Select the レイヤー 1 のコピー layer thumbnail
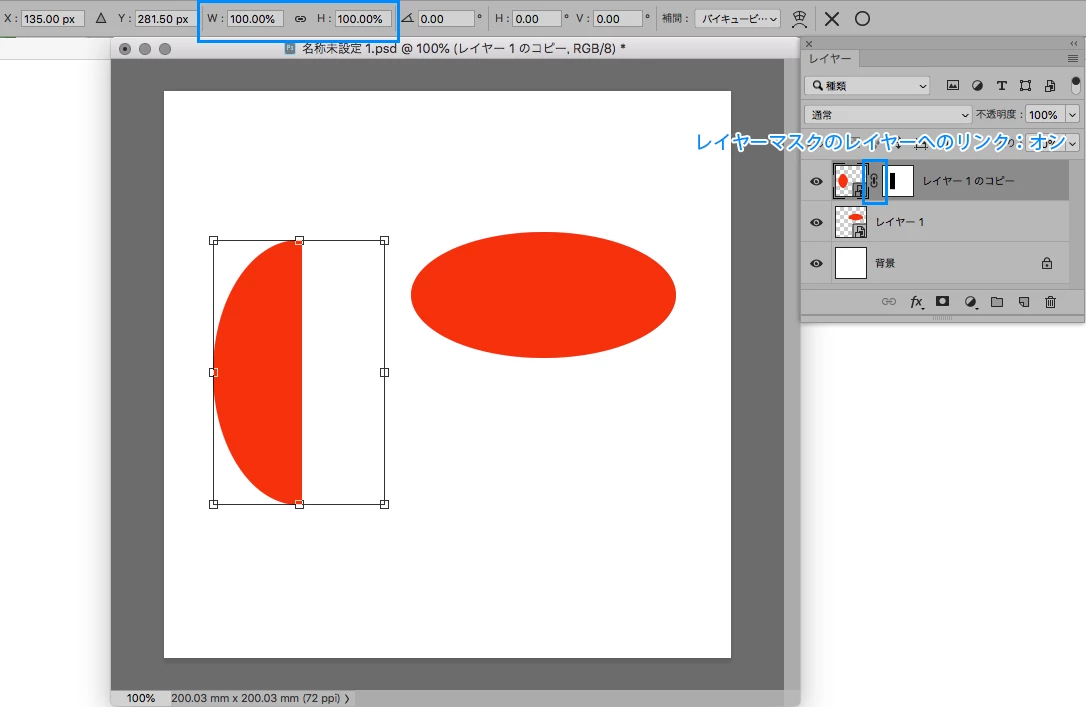Viewport: 1086px width, 707px height. (x=851, y=181)
